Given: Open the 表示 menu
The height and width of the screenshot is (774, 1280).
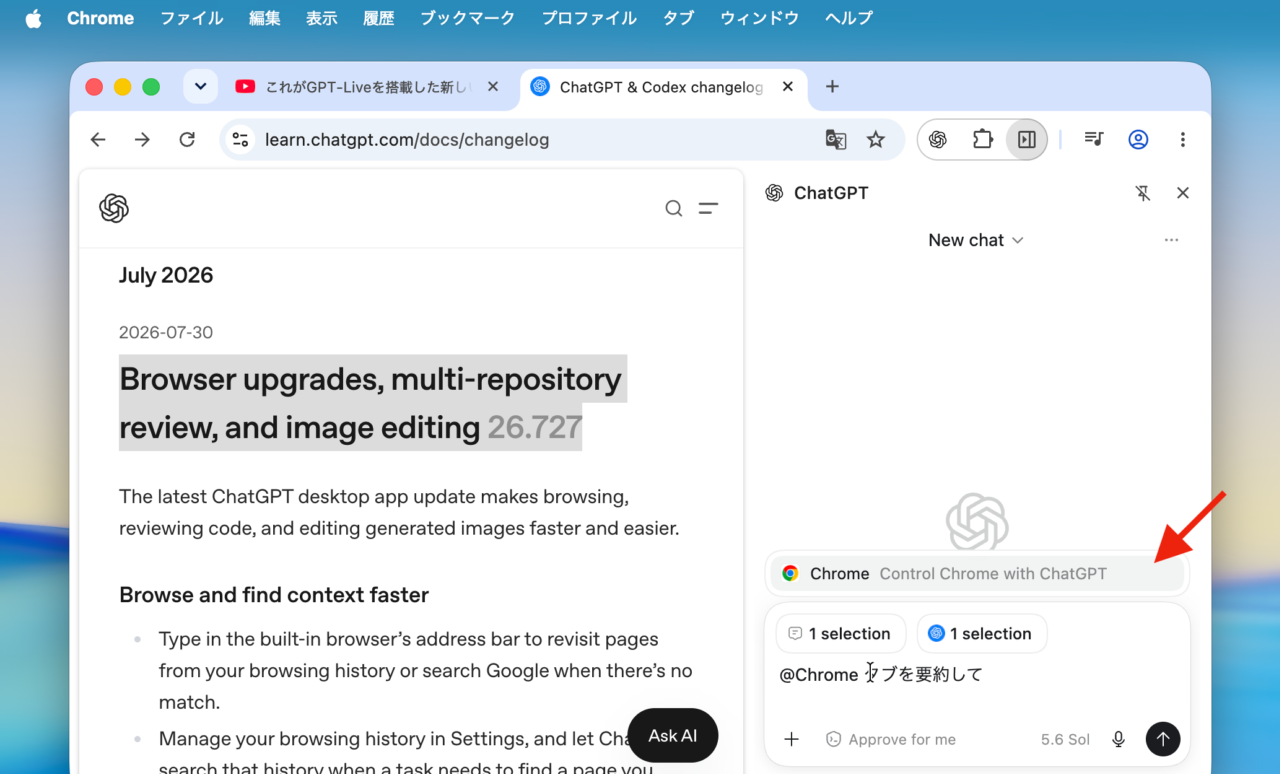Looking at the screenshot, I should click(x=321, y=18).
